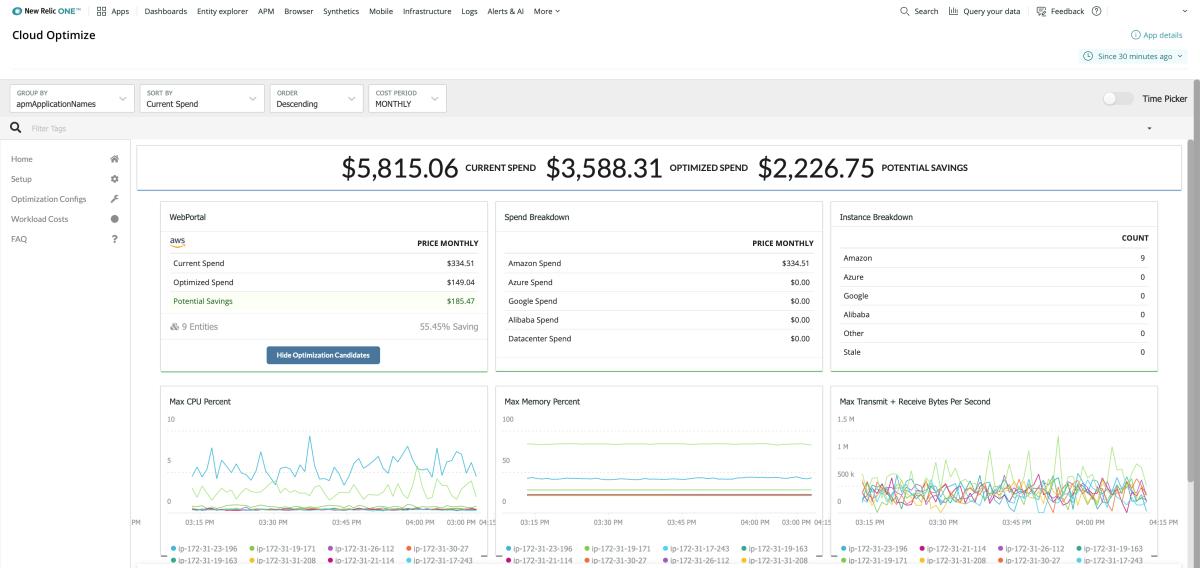The height and width of the screenshot is (568, 1200).
Task: Open Synthetics in top navigation
Action: (x=341, y=11)
